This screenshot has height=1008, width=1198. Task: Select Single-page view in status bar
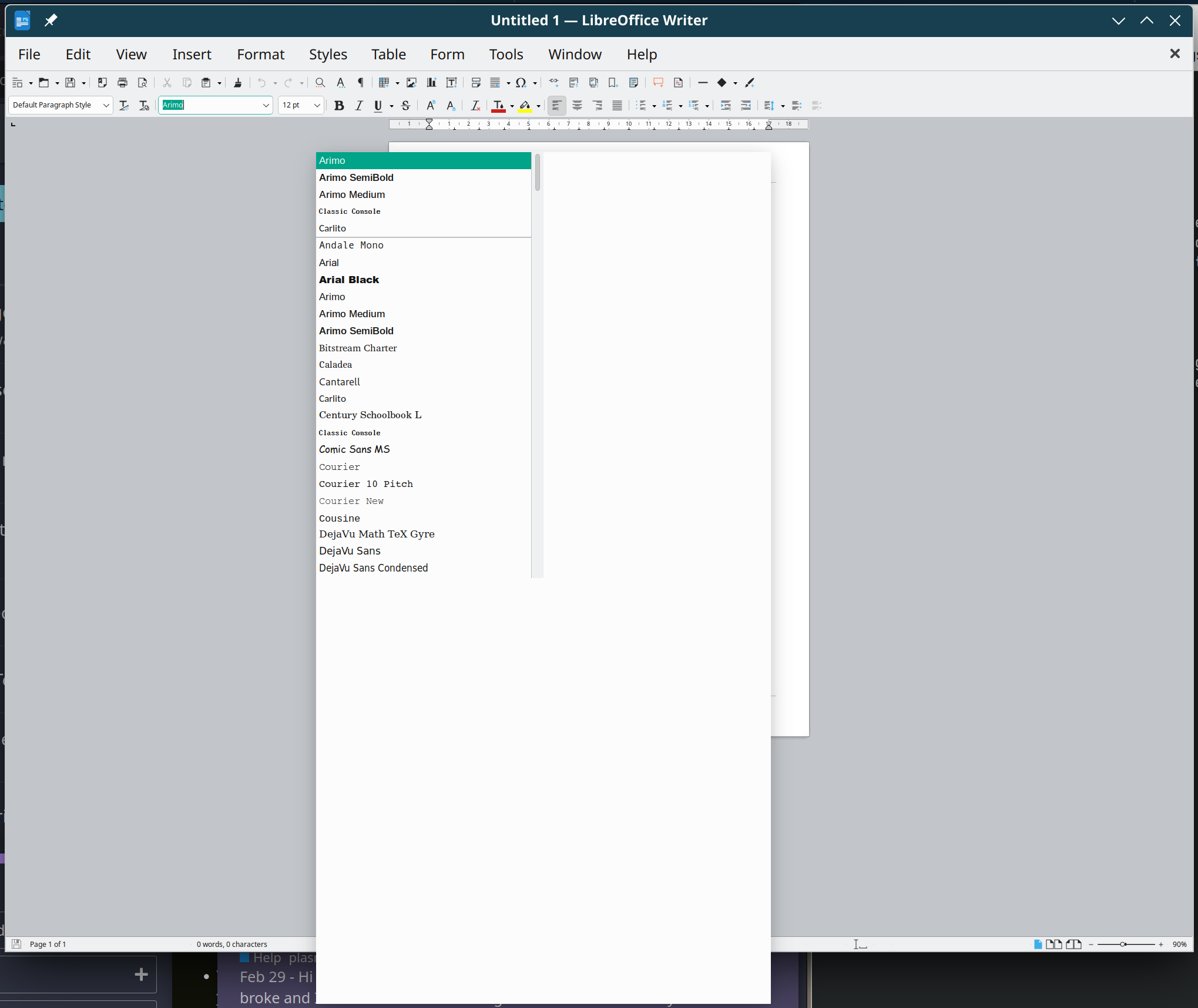1038,945
